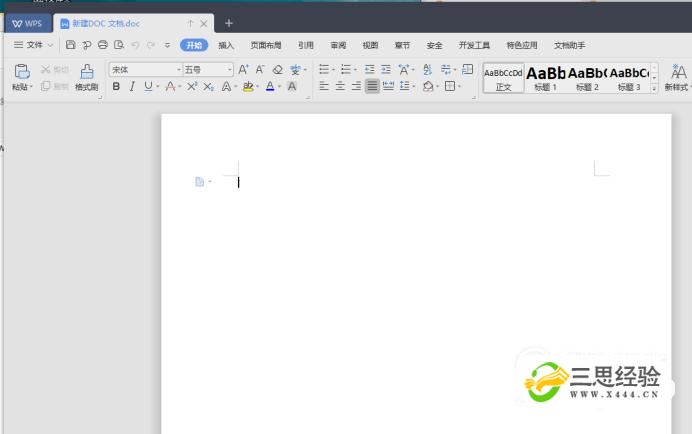692x434 pixels.
Task: Increase font size with the A+ icon
Action: coord(243,70)
